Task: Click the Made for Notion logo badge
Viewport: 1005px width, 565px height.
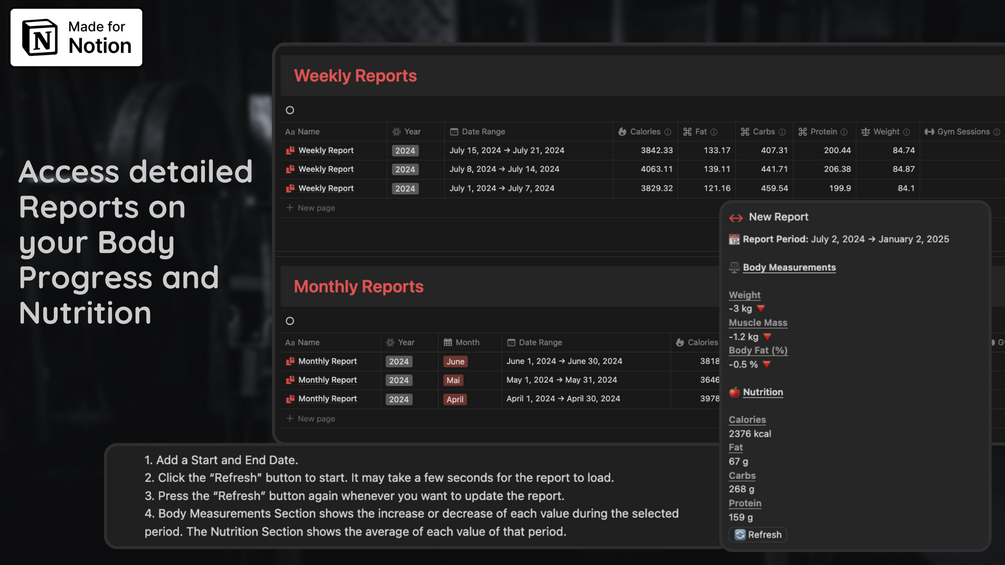Action: click(76, 37)
